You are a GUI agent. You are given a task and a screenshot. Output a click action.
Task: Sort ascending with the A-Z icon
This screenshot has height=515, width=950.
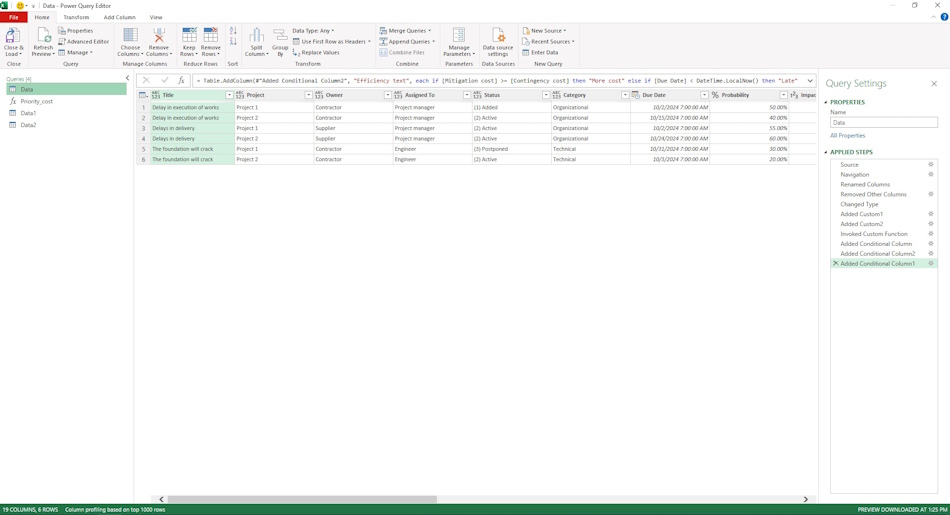233,31
